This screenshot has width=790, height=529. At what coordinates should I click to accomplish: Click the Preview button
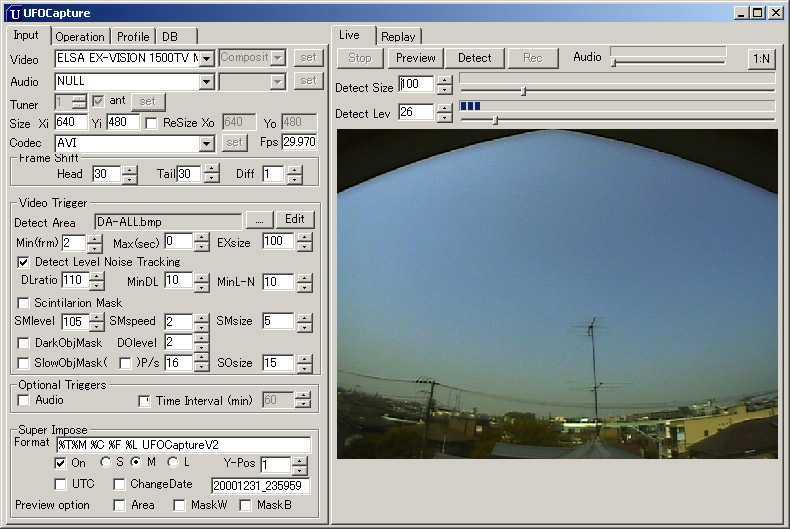[416, 58]
